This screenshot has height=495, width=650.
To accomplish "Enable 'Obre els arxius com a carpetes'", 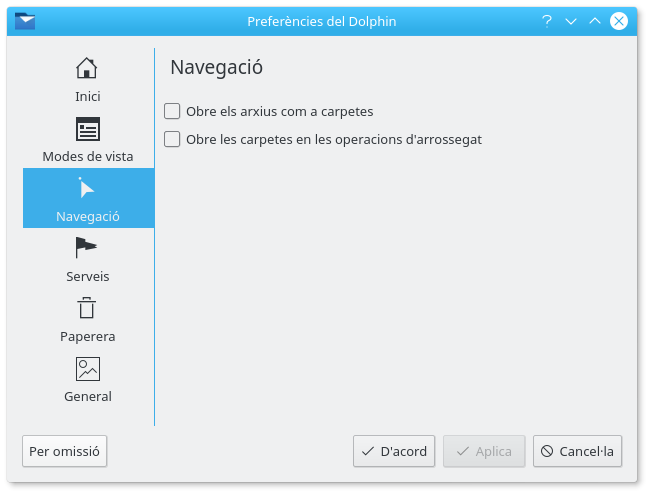I will pos(172,111).
